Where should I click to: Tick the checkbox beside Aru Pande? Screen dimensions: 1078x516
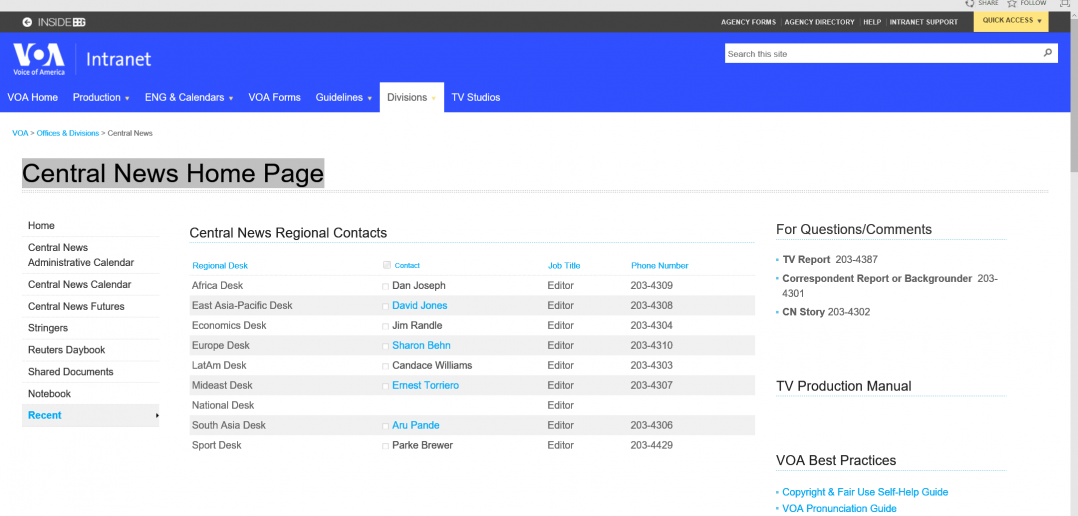point(386,426)
